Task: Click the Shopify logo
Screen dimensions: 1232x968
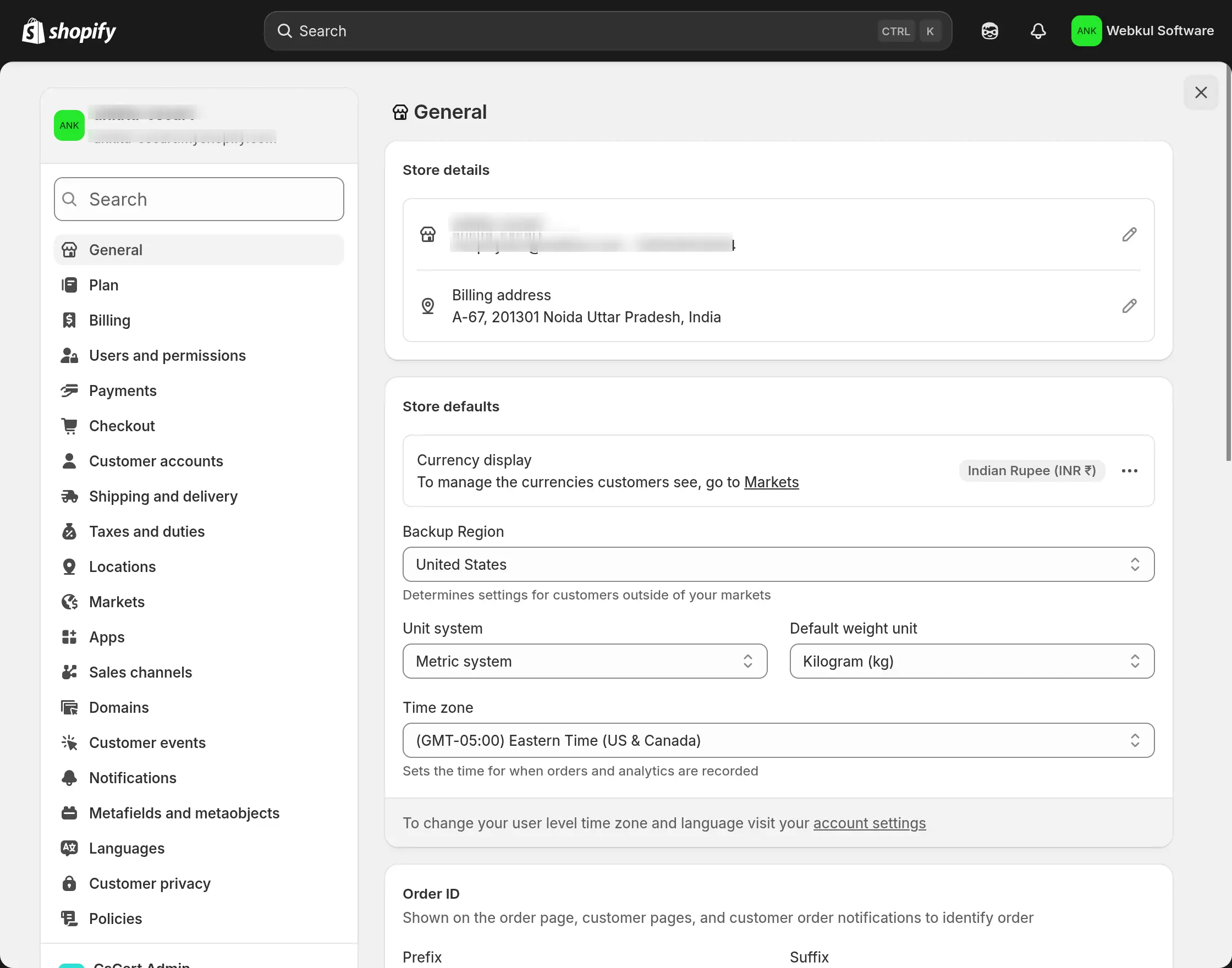Action: pyautogui.click(x=69, y=31)
